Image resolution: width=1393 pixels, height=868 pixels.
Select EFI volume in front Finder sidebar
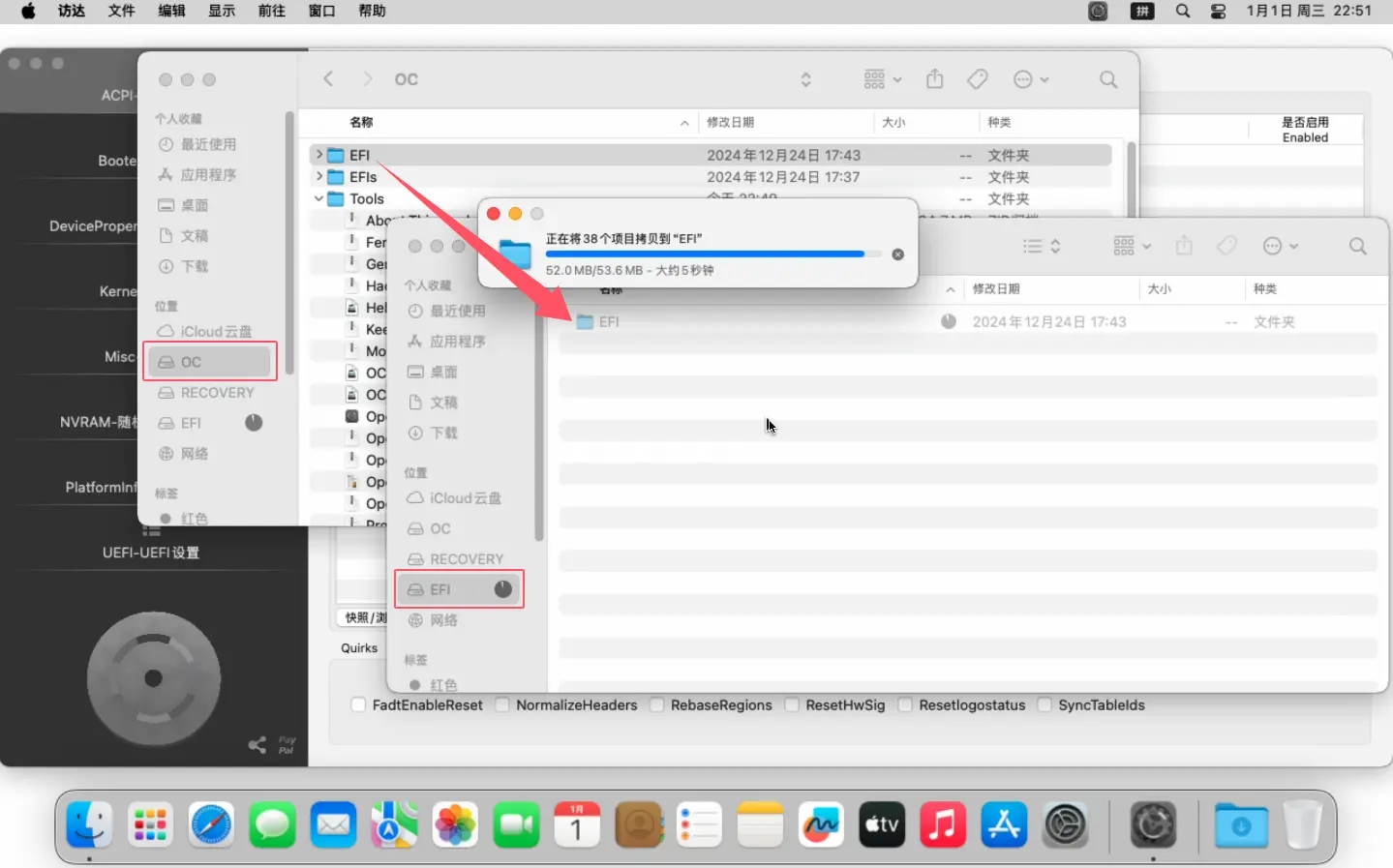click(459, 589)
